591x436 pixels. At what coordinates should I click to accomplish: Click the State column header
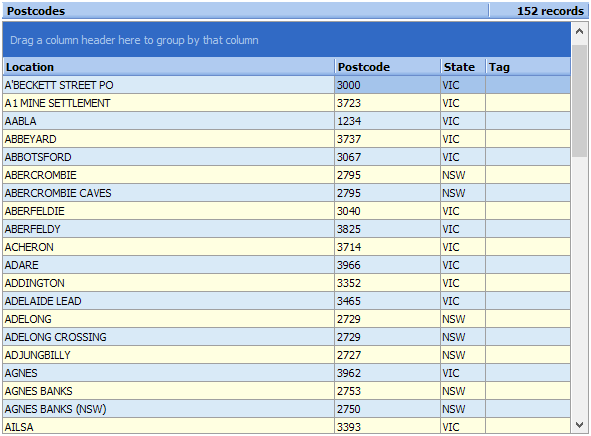(463, 67)
